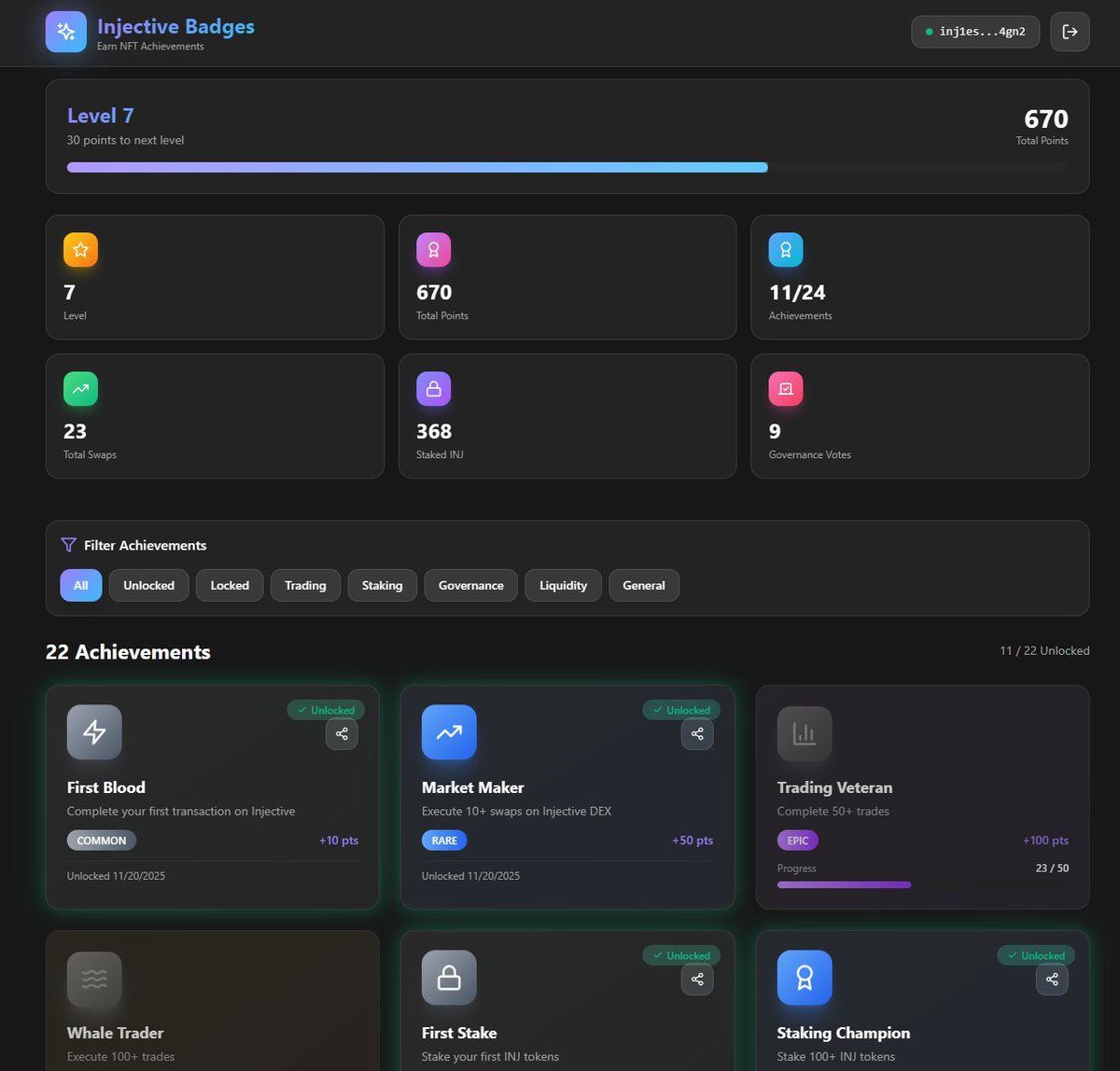Click the '+10 pts' reward text
Screen dimensions: 1120x1071
click(x=339, y=841)
